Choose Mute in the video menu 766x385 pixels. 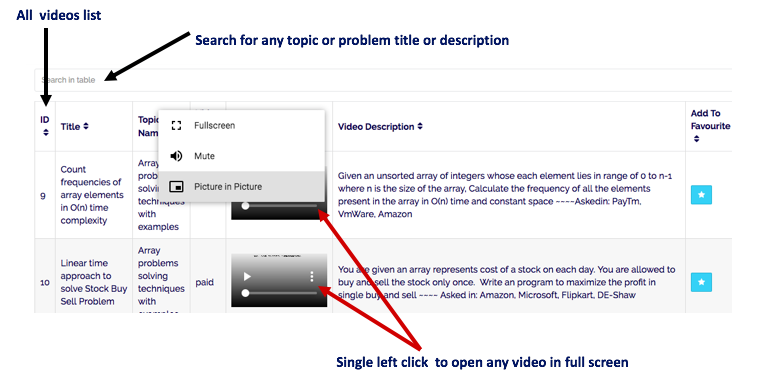pos(242,156)
